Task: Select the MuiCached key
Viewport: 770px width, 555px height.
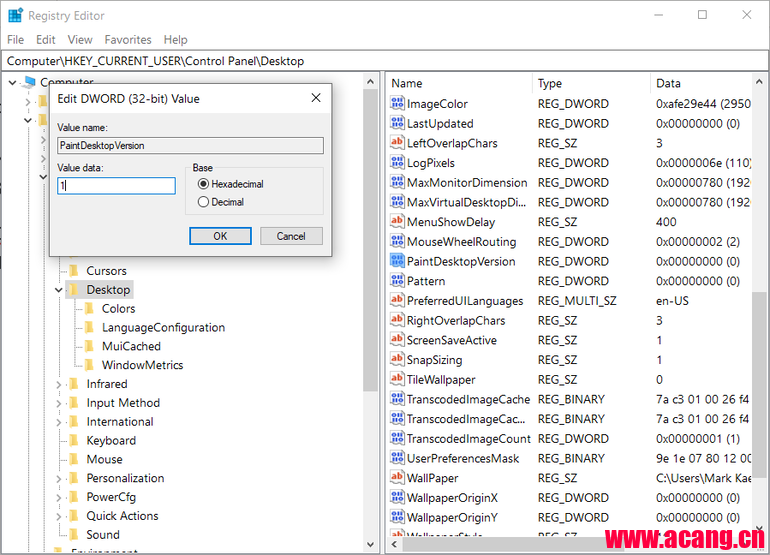Action: pos(131,346)
